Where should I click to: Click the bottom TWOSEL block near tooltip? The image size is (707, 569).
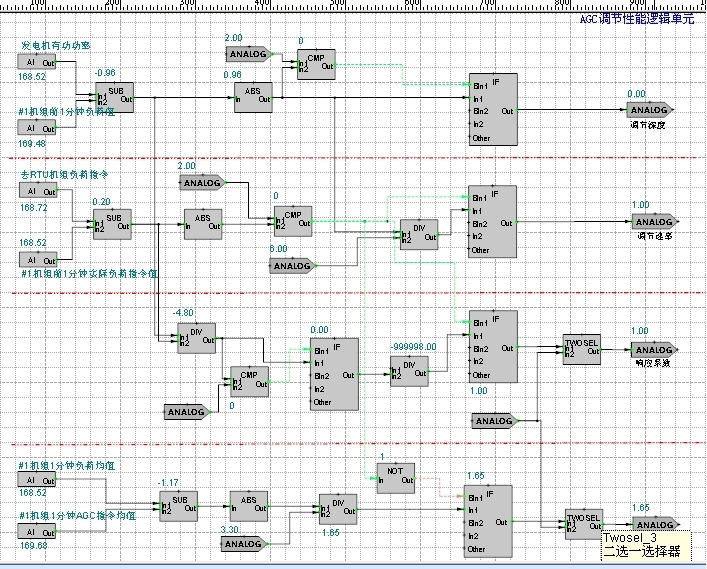pyautogui.click(x=582, y=524)
